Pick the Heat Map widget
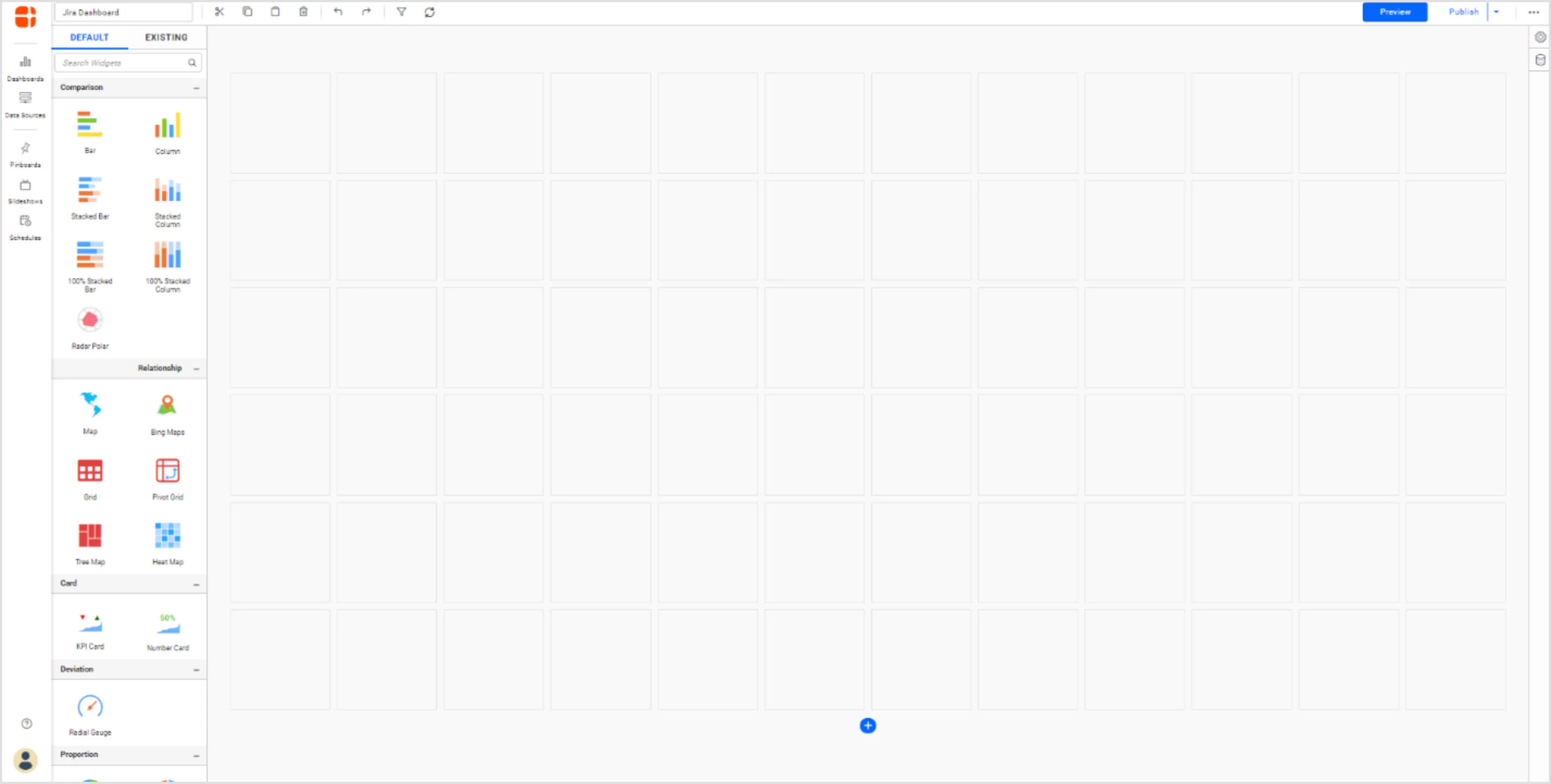Image resolution: width=1551 pixels, height=784 pixels. pos(167,536)
